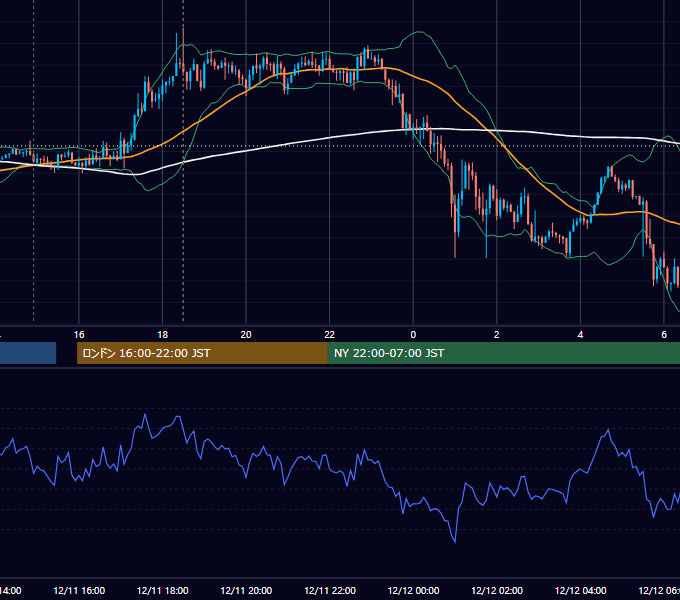Click the 12/11 20:00 date label
680x600 pixels.
tap(246, 590)
